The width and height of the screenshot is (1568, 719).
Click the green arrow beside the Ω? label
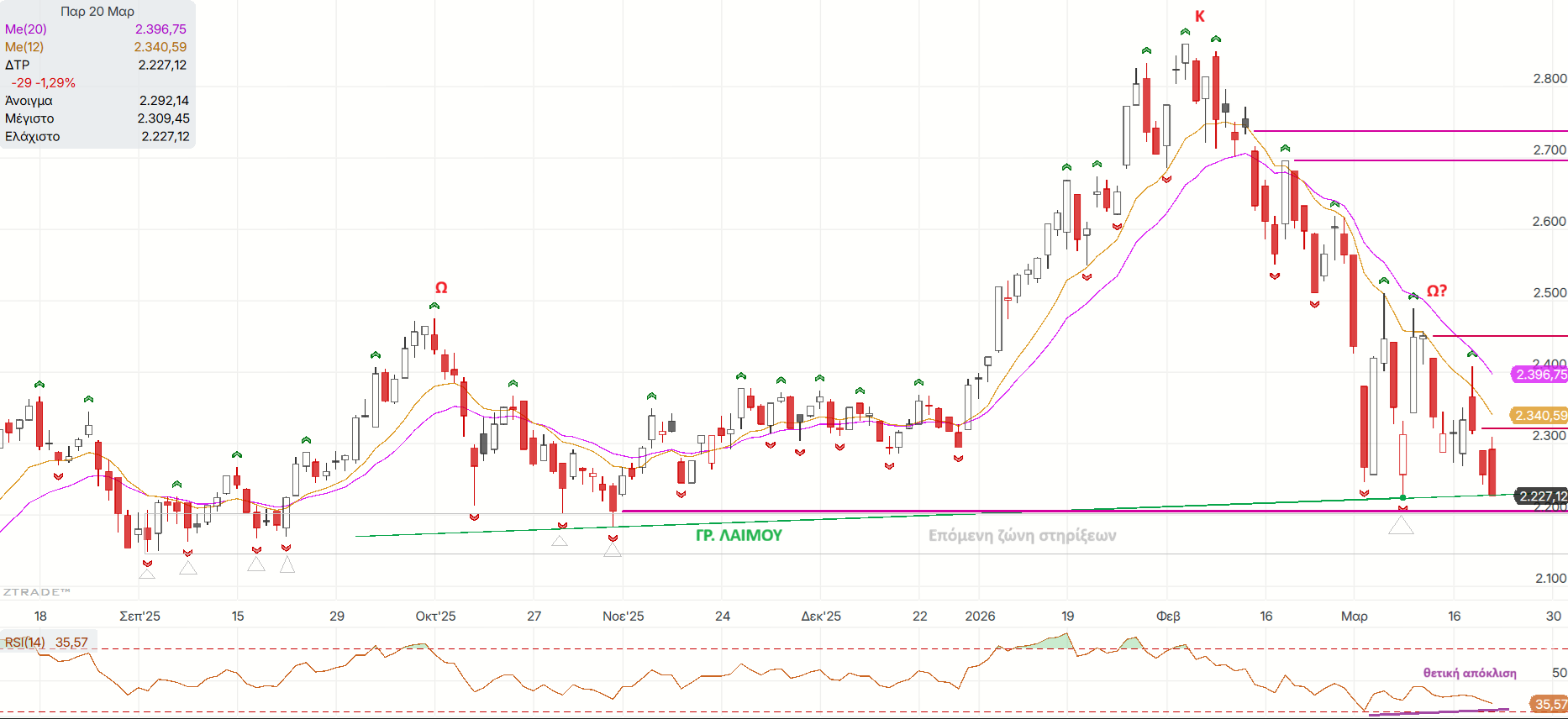click(x=1413, y=296)
